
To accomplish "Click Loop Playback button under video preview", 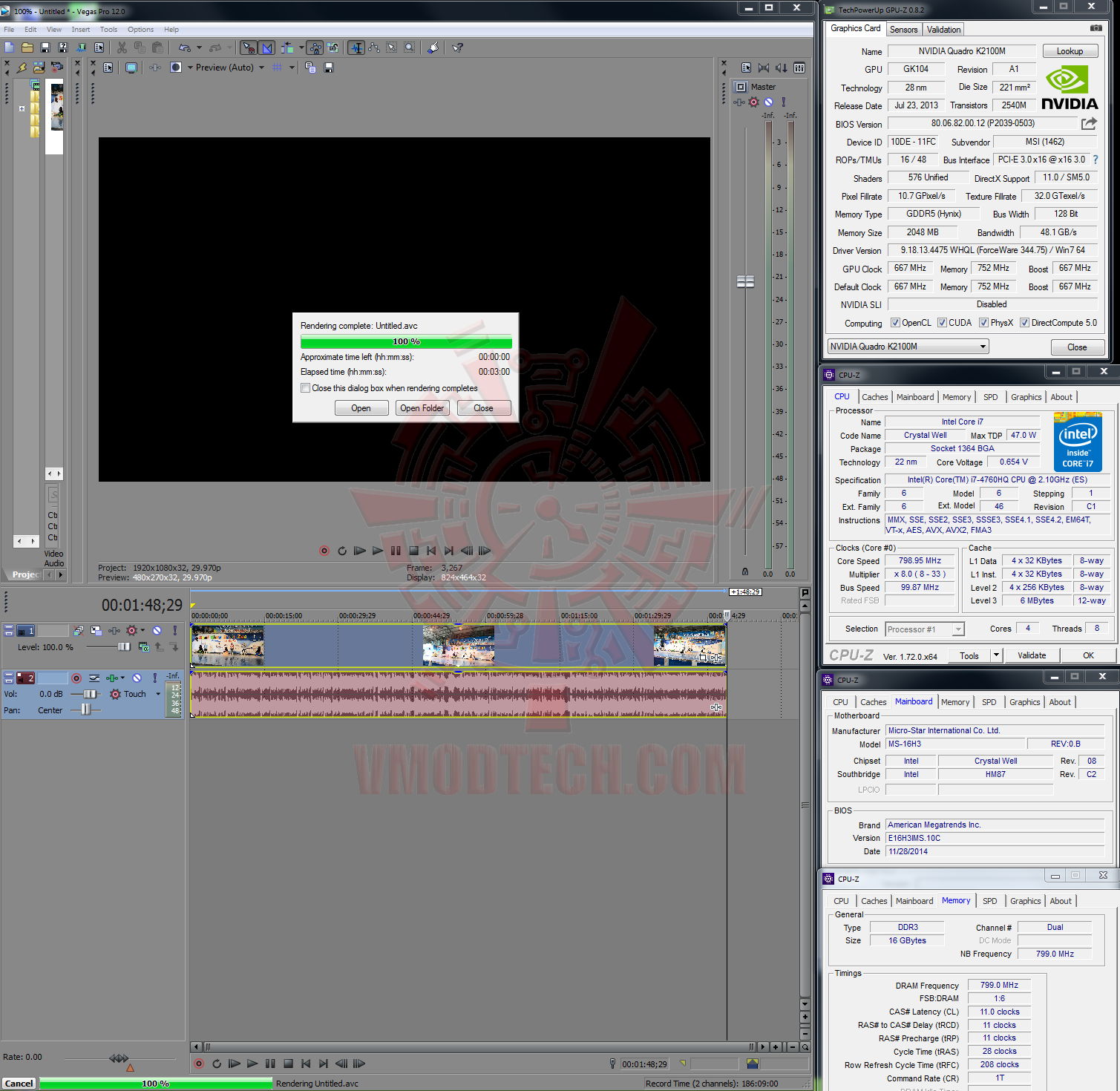I will [x=342, y=551].
